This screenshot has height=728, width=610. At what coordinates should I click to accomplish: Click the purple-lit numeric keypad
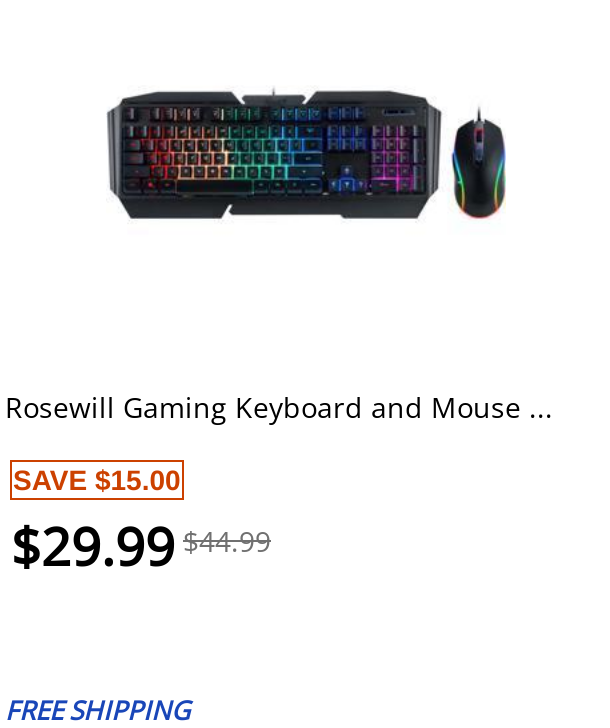tap(398, 158)
